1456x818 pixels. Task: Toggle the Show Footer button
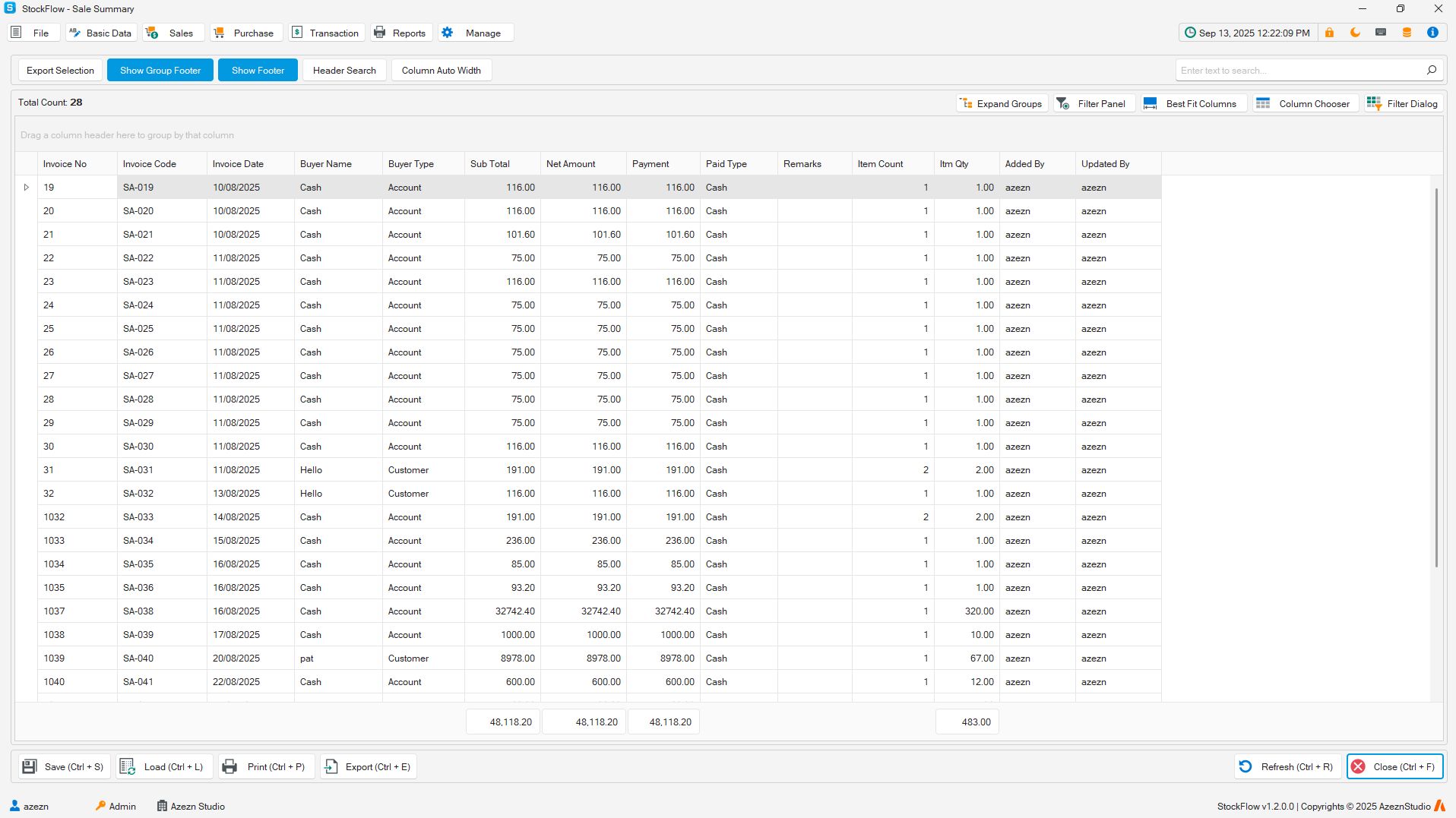pos(258,70)
